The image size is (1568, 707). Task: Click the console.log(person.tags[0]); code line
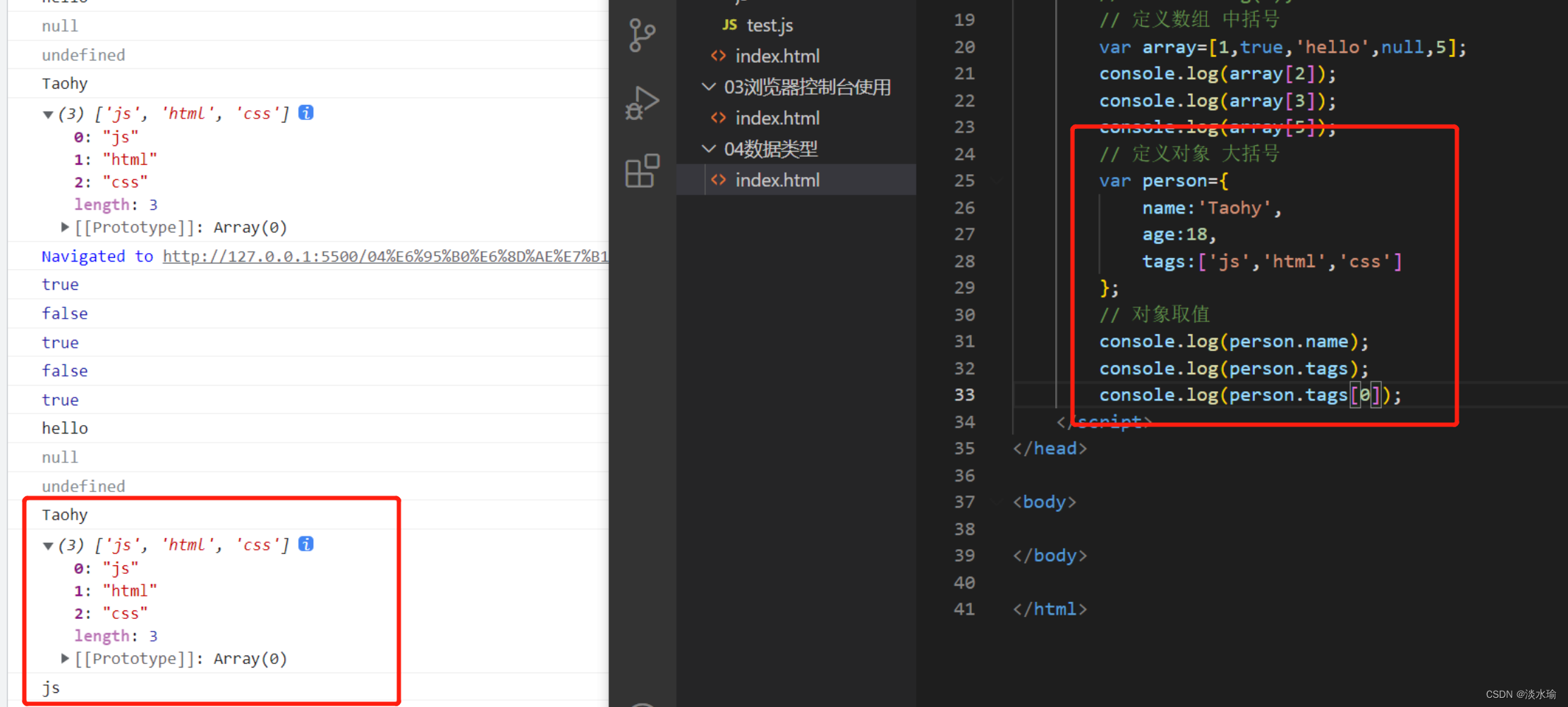tap(1250, 395)
